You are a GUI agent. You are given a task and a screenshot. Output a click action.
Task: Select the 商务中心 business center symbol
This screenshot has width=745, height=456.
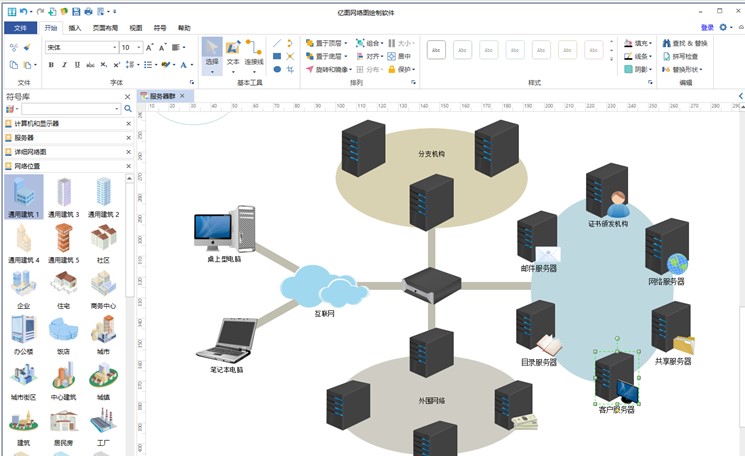point(104,289)
